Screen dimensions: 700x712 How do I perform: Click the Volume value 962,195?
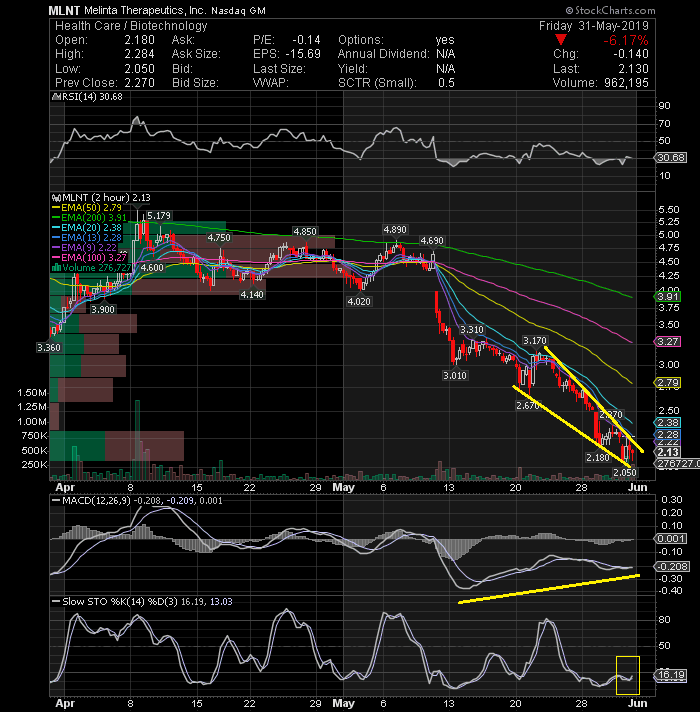(626, 83)
